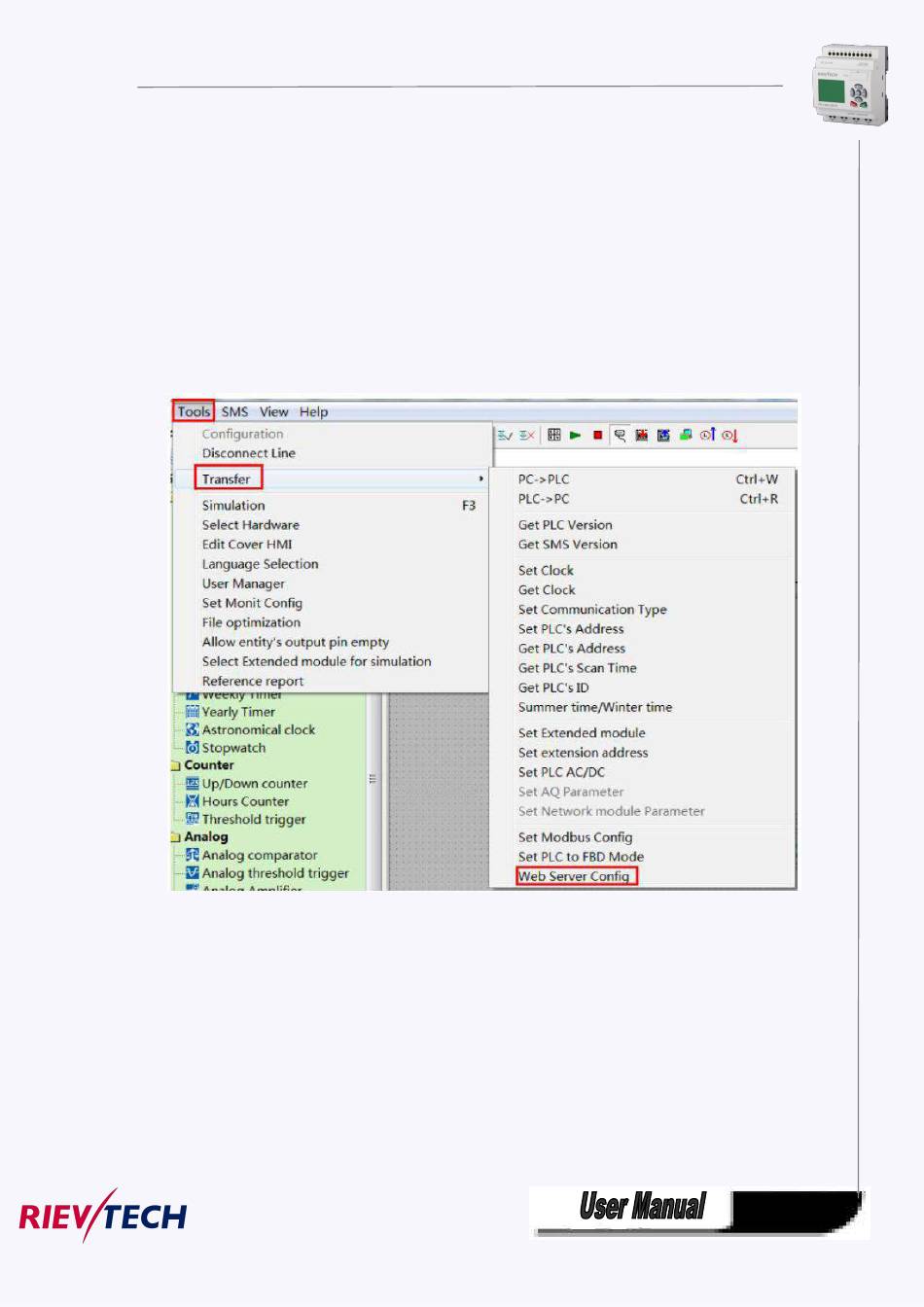Choose Get Clock submenu entry
Viewport: 924px width, 1307px height.
(547, 590)
